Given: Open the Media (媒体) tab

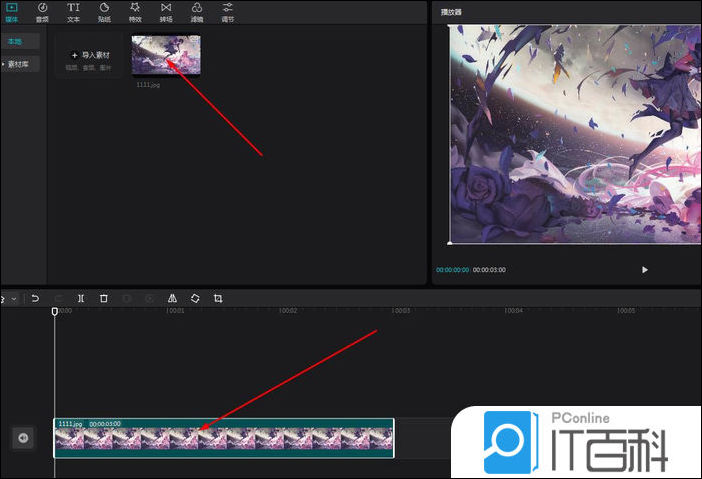Looking at the screenshot, I should click(x=12, y=12).
